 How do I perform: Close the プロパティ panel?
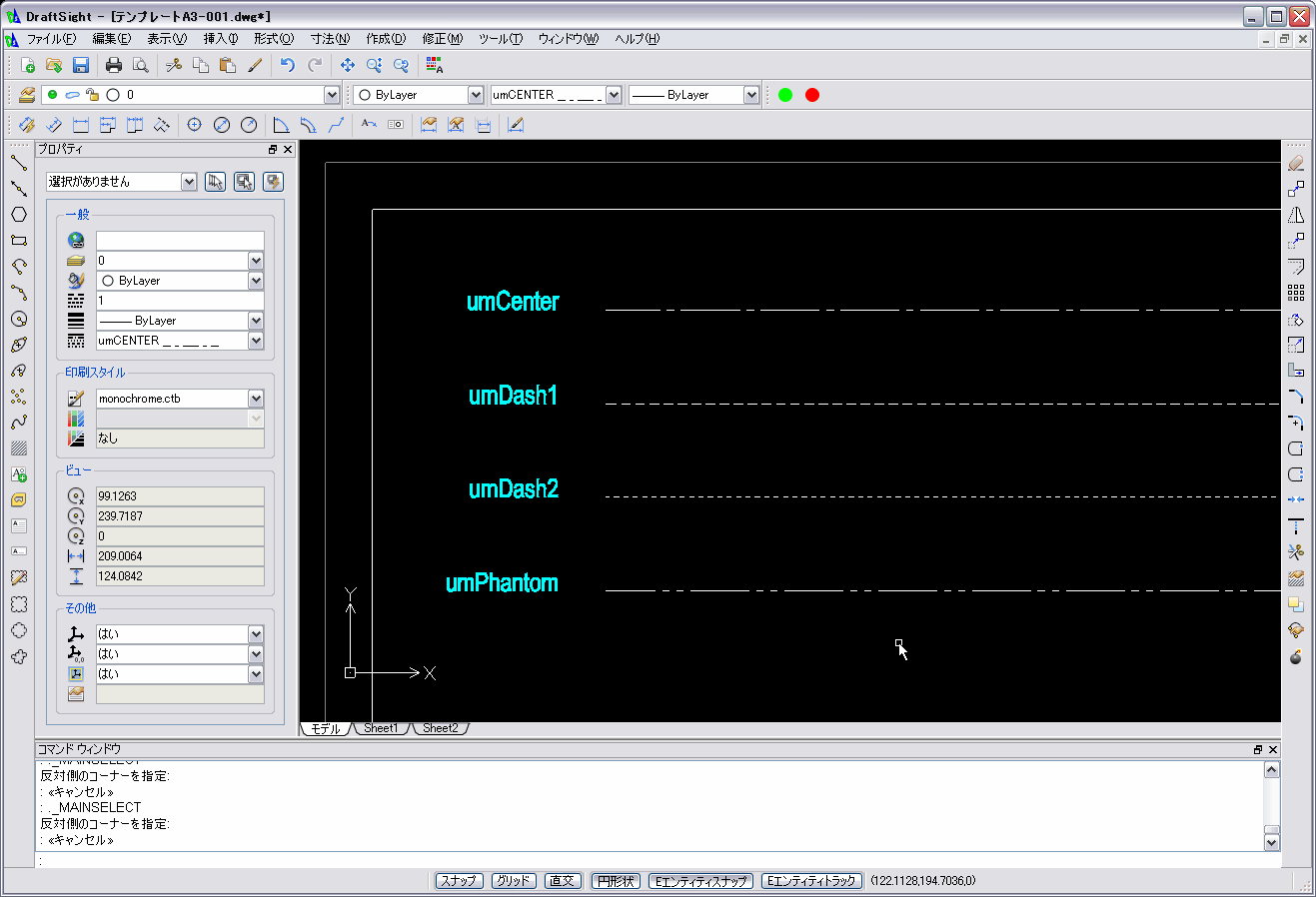pos(288,150)
